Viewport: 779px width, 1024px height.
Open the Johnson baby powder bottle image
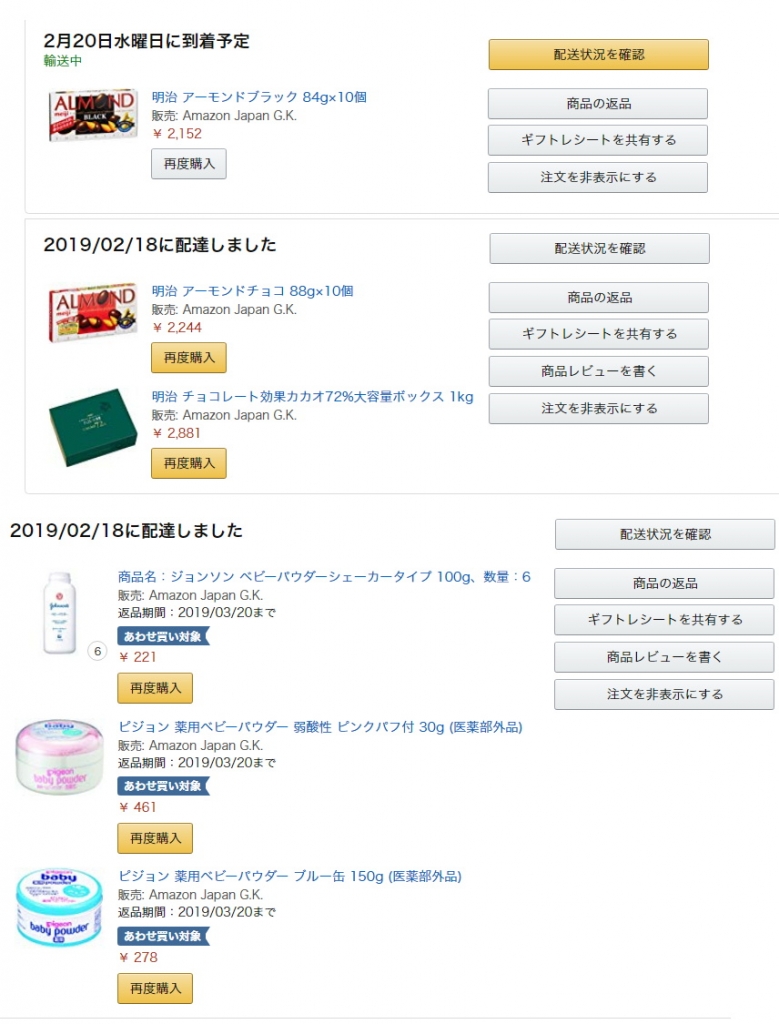[x=60, y=612]
